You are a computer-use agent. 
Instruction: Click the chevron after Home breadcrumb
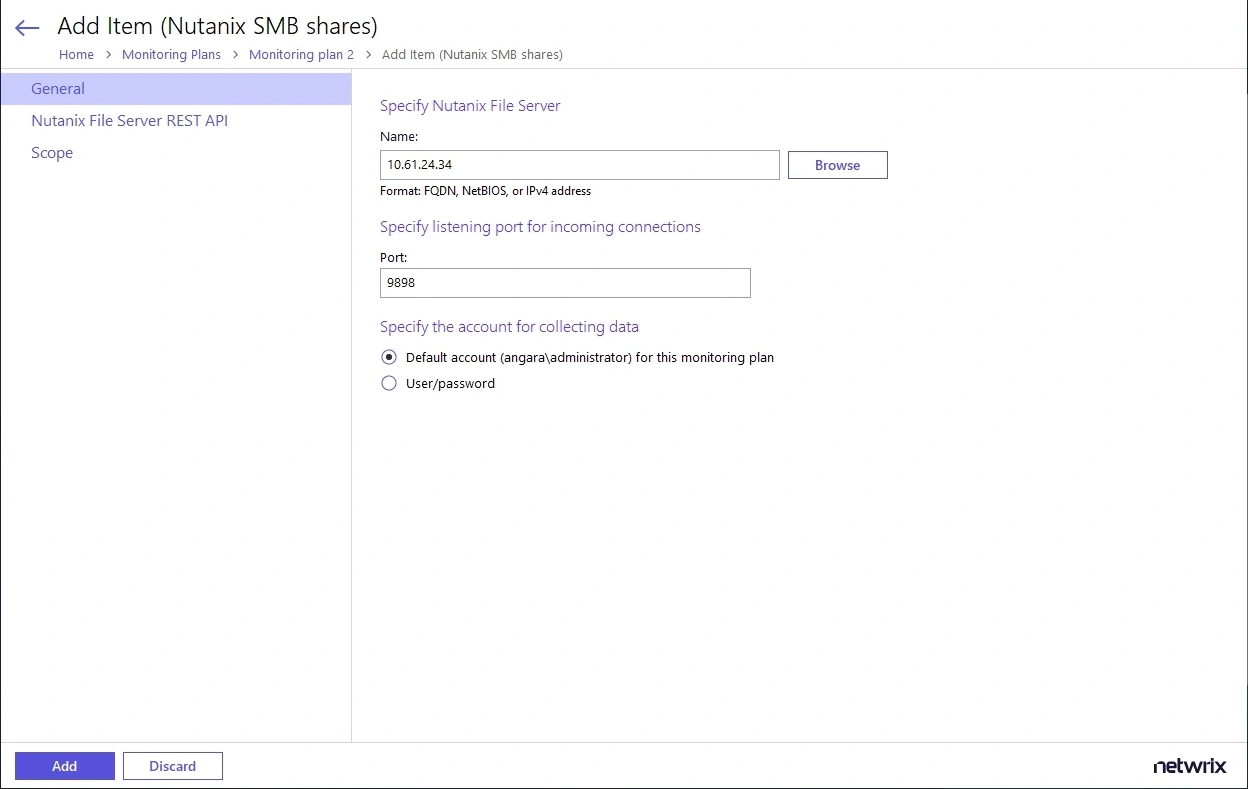click(x=105, y=54)
